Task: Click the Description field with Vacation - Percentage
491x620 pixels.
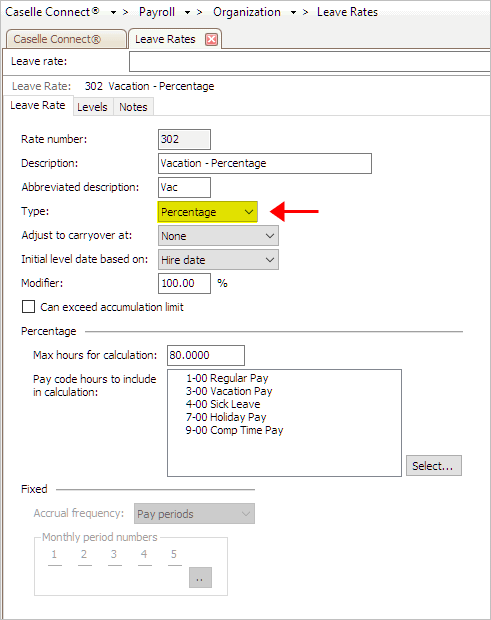Action: pos(265,163)
